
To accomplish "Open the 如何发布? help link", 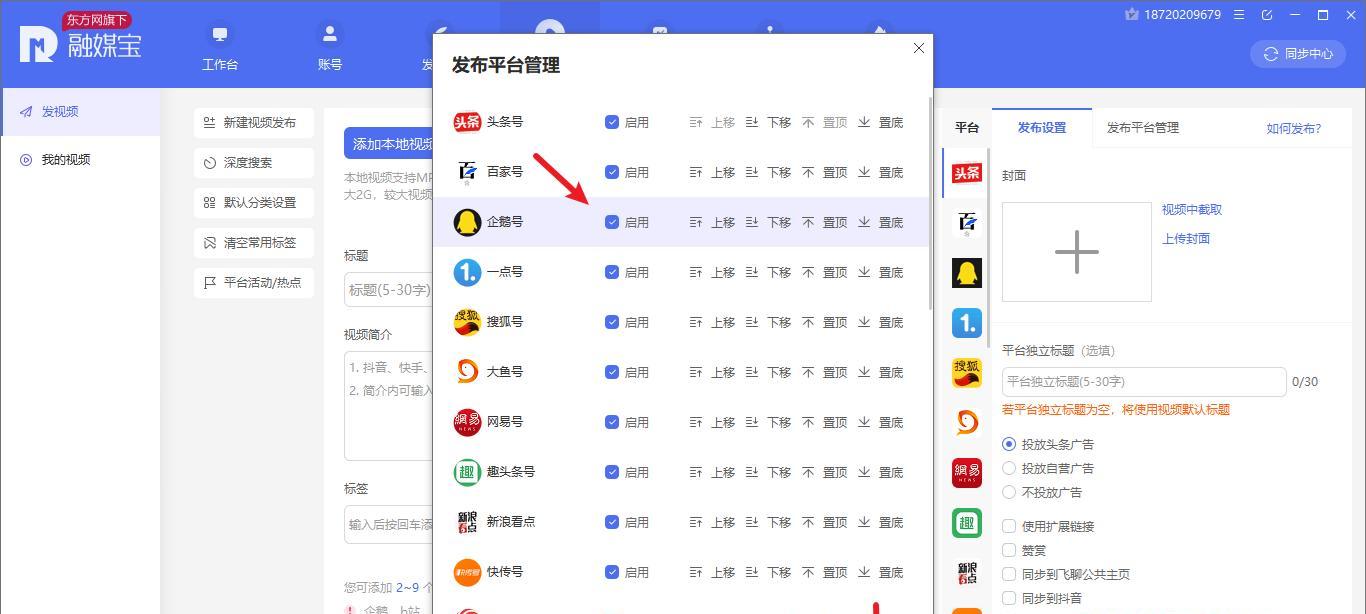I will tap(1294, 128).
